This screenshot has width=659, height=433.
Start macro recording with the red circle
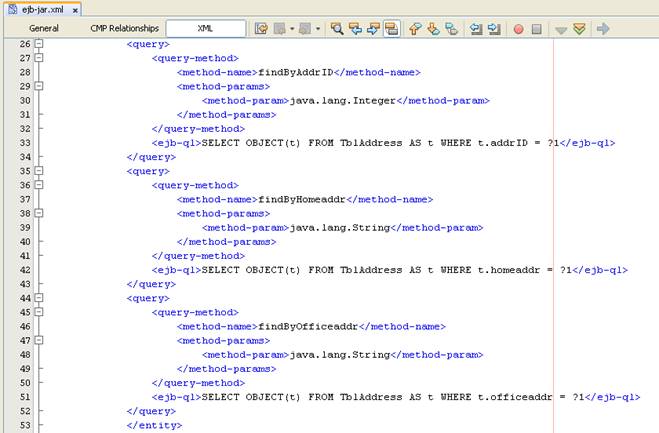coord(519,29)
